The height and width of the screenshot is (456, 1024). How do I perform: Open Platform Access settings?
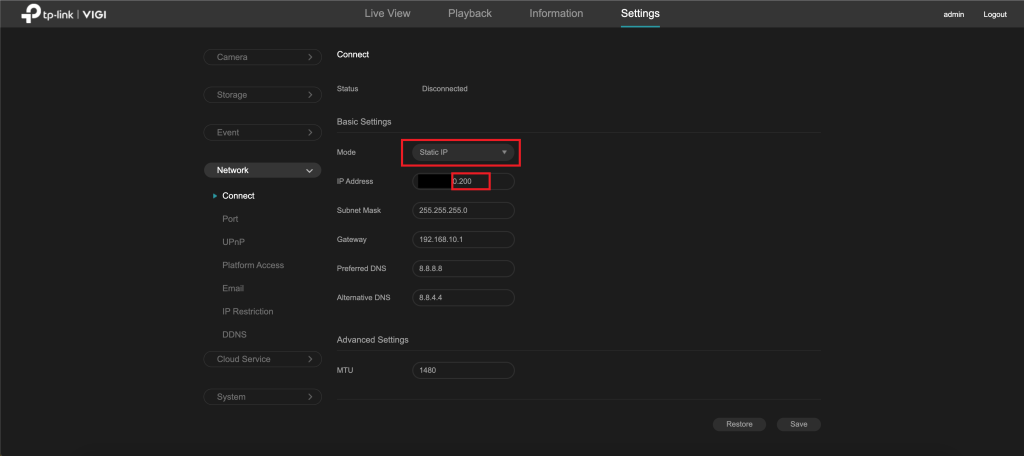[x=253, y=265]
